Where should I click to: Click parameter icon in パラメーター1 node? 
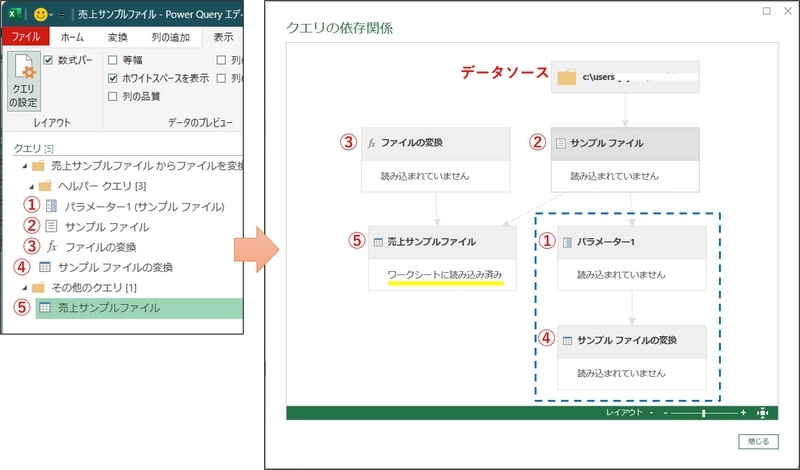[x=567, y=242]
